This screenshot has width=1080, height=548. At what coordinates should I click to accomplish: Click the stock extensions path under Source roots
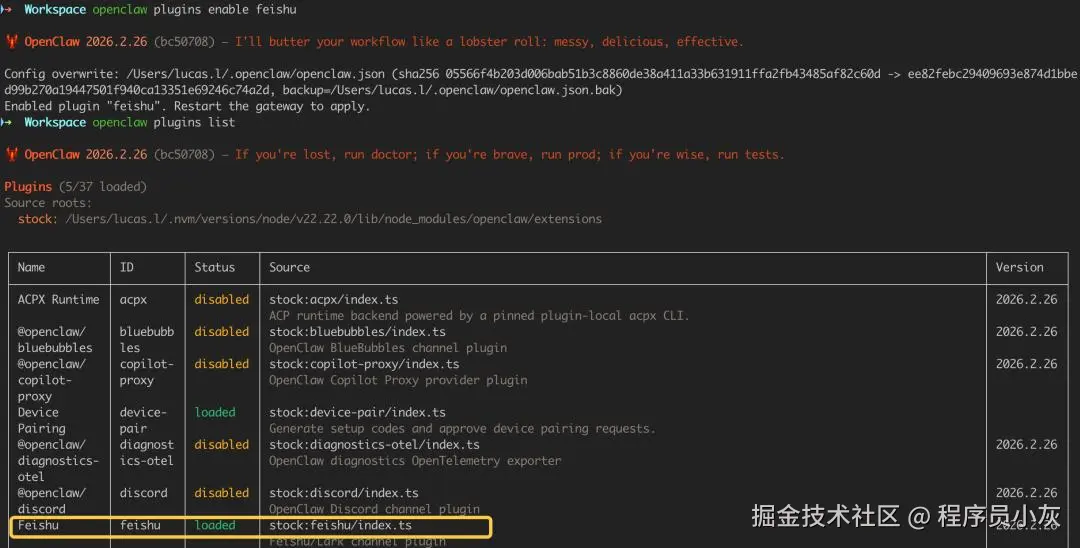coord(333,219)
